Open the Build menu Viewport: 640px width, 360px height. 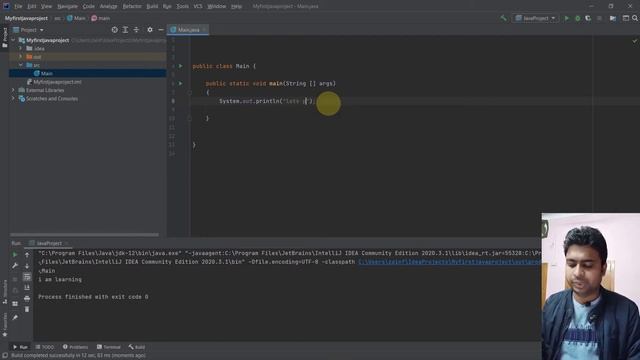152,6
